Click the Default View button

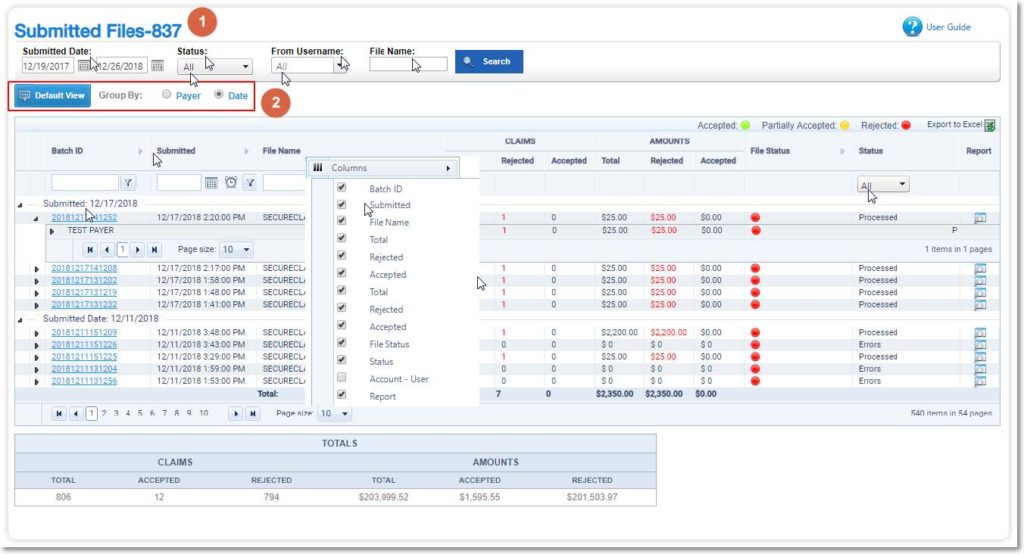(53, 96)
